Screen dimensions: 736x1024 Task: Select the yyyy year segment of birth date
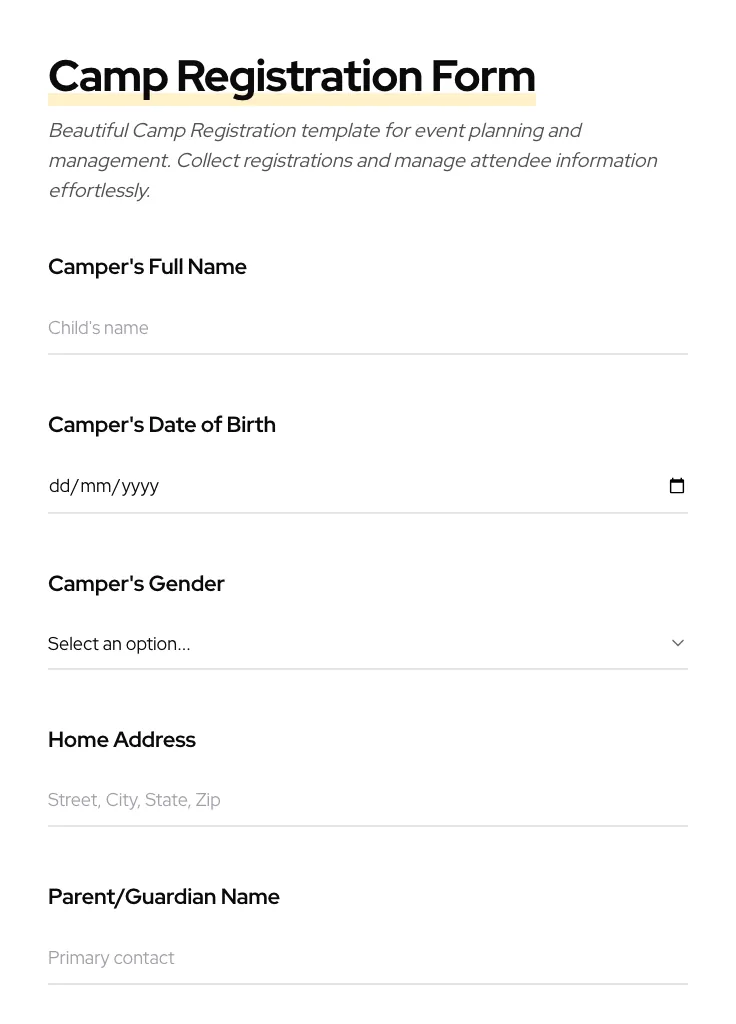click(140, 486)
